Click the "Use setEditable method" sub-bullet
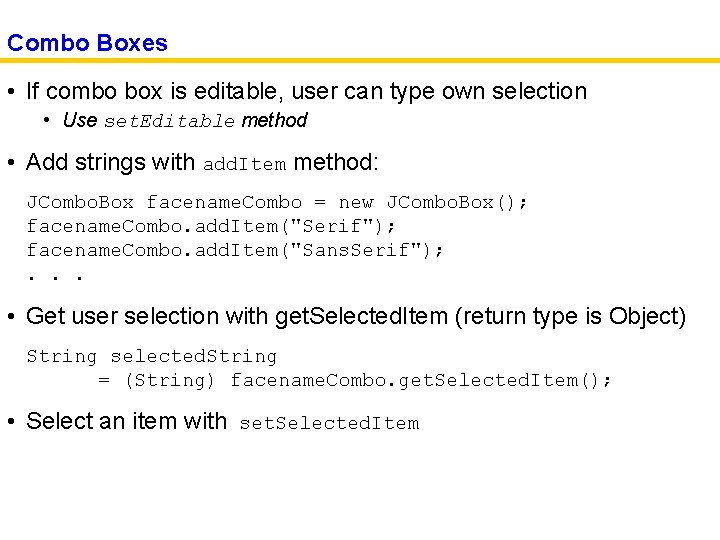Viewport: 720px width, 540px height. pyautogui.click(x=184, y=121)
